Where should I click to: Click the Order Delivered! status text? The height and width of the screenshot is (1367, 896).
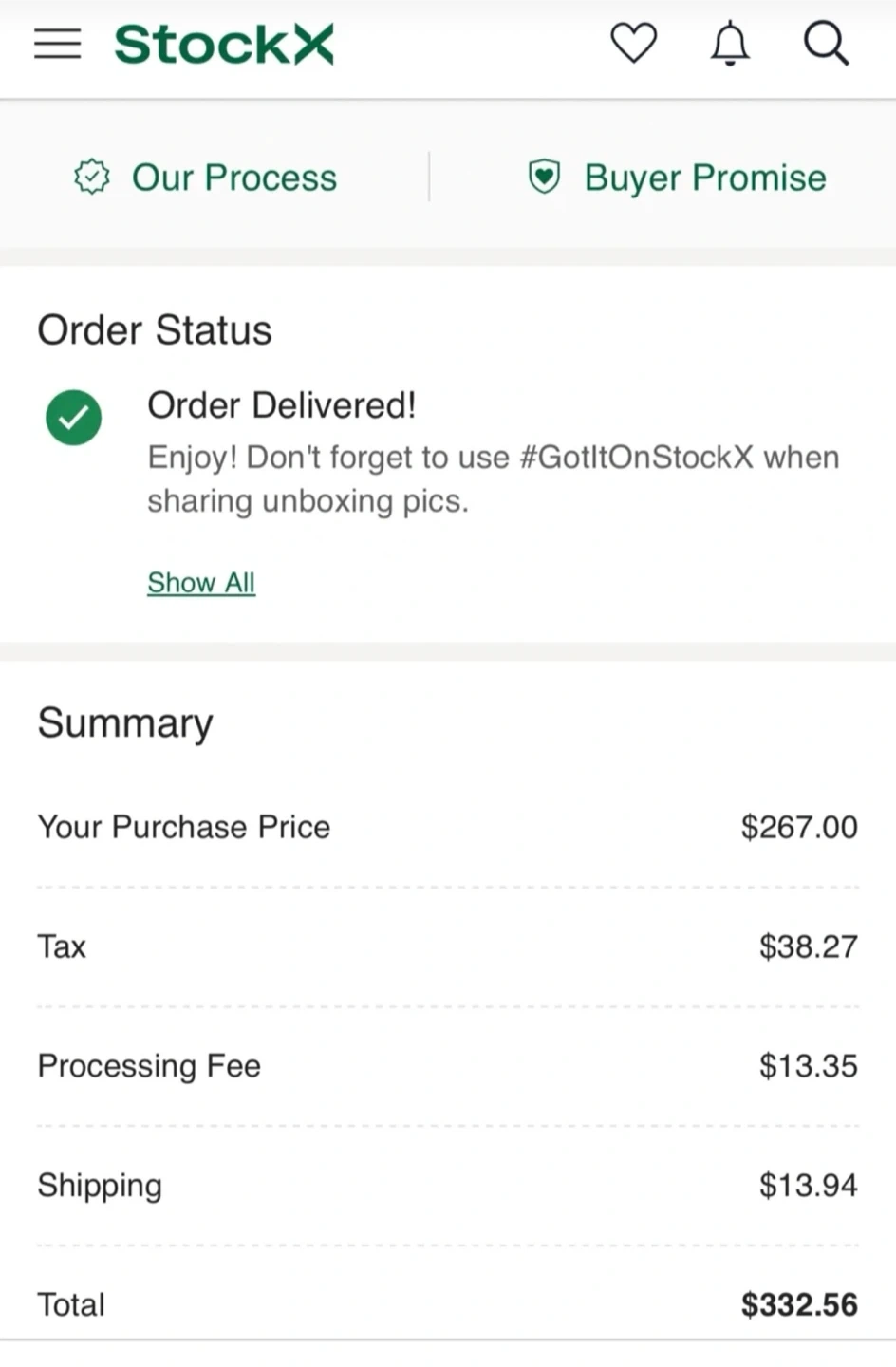coord(282,405)
